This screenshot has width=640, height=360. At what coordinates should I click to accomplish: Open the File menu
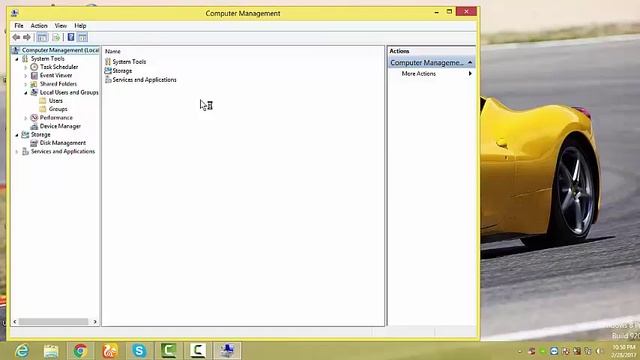coord(19,26)
